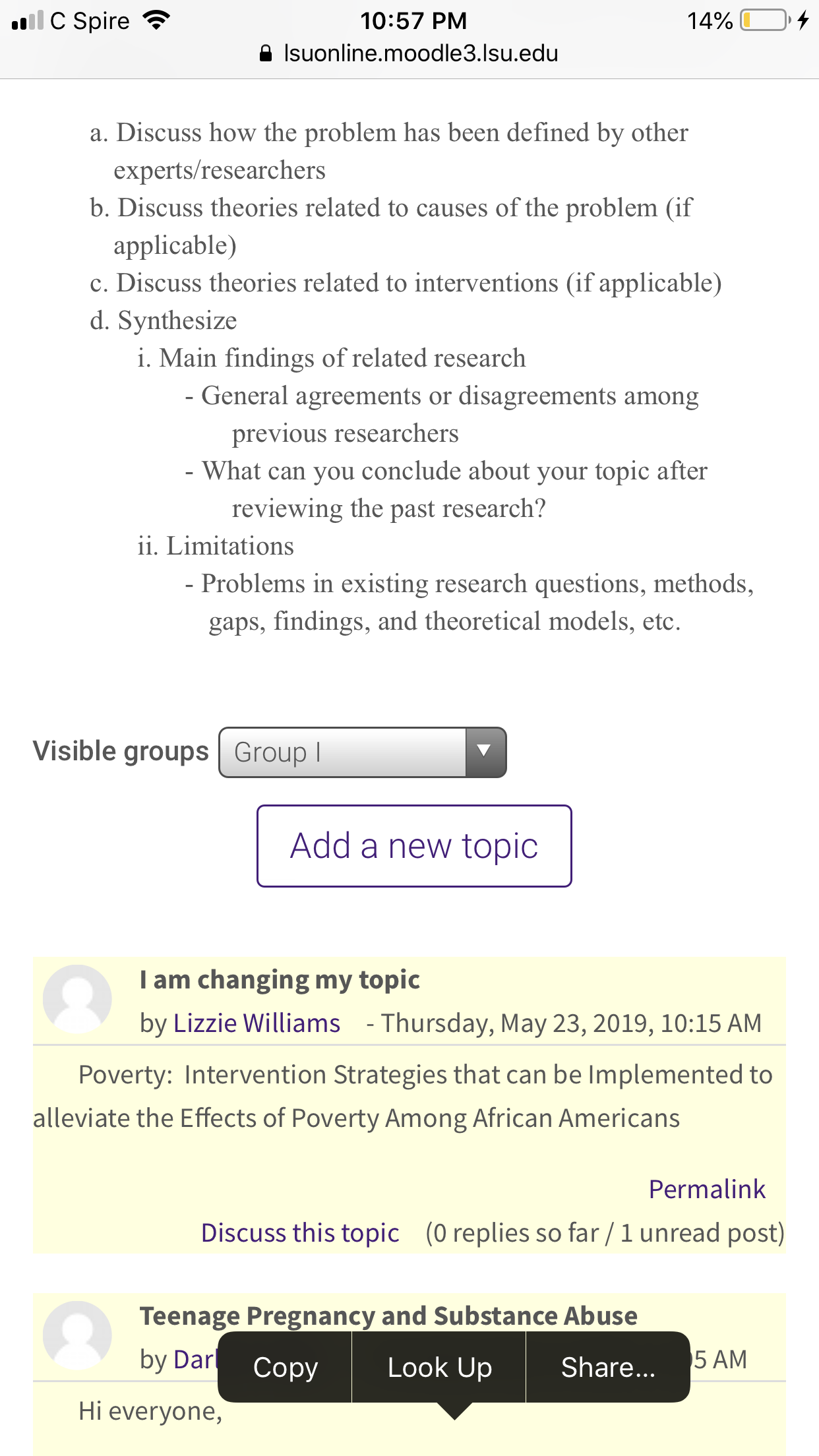The height and width of the screenshot is (1456, 819).
Task: Open Lizzie Williams profile link
Action: click(x=257, y=1023)
